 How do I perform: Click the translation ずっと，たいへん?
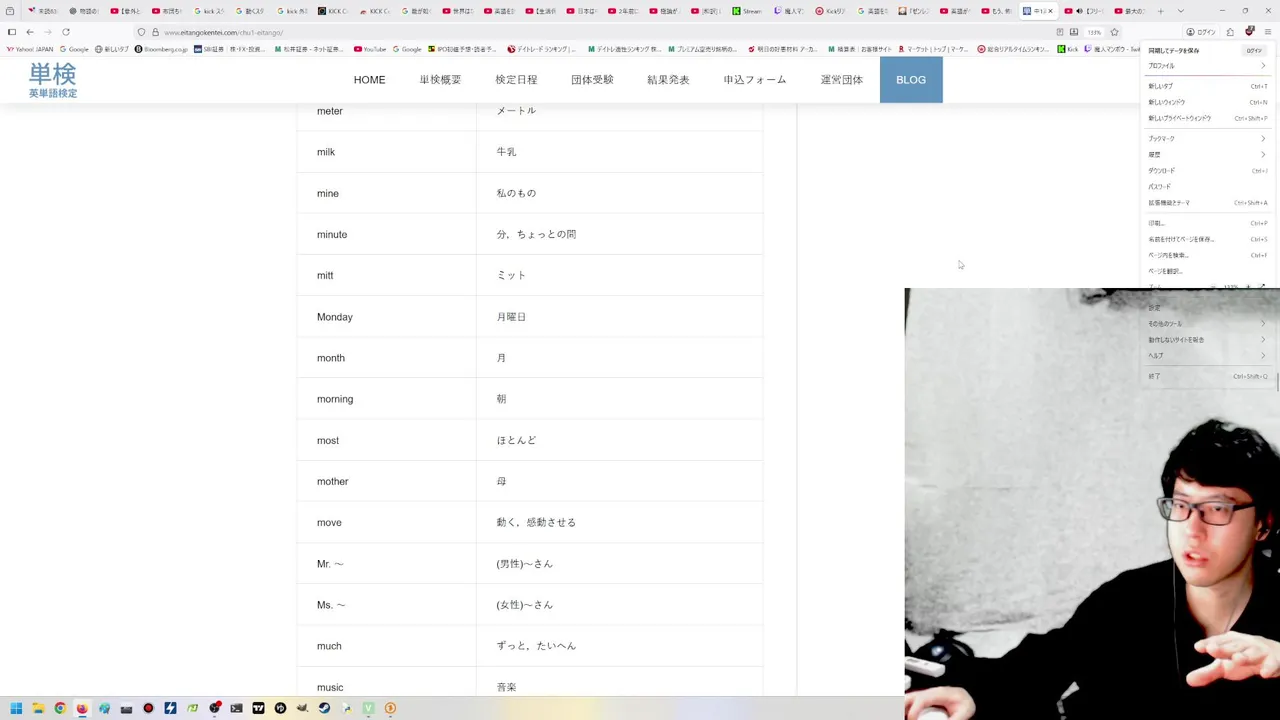pos(536,646)
